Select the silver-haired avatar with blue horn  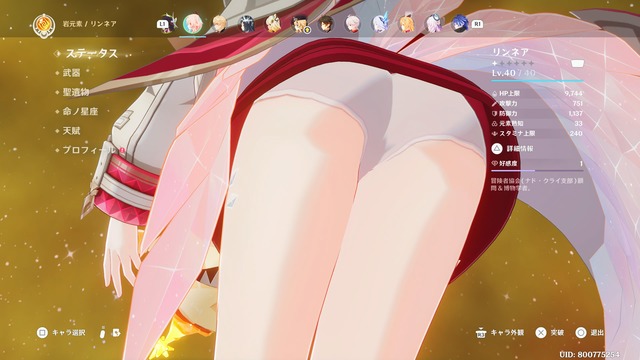[380, 24]
